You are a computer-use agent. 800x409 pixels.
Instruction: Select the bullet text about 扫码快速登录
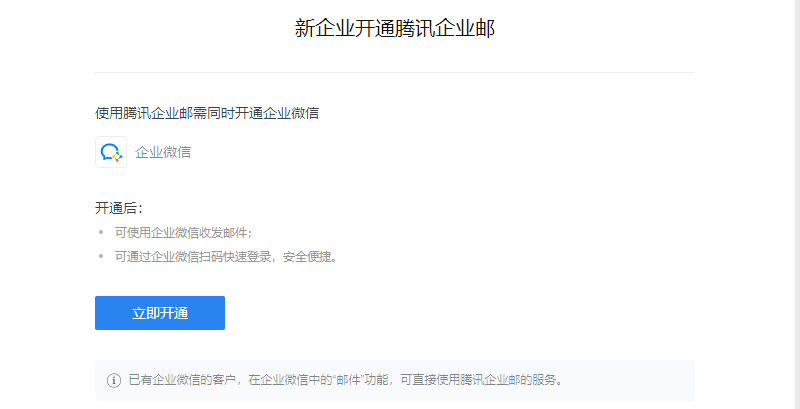point(227,257)
